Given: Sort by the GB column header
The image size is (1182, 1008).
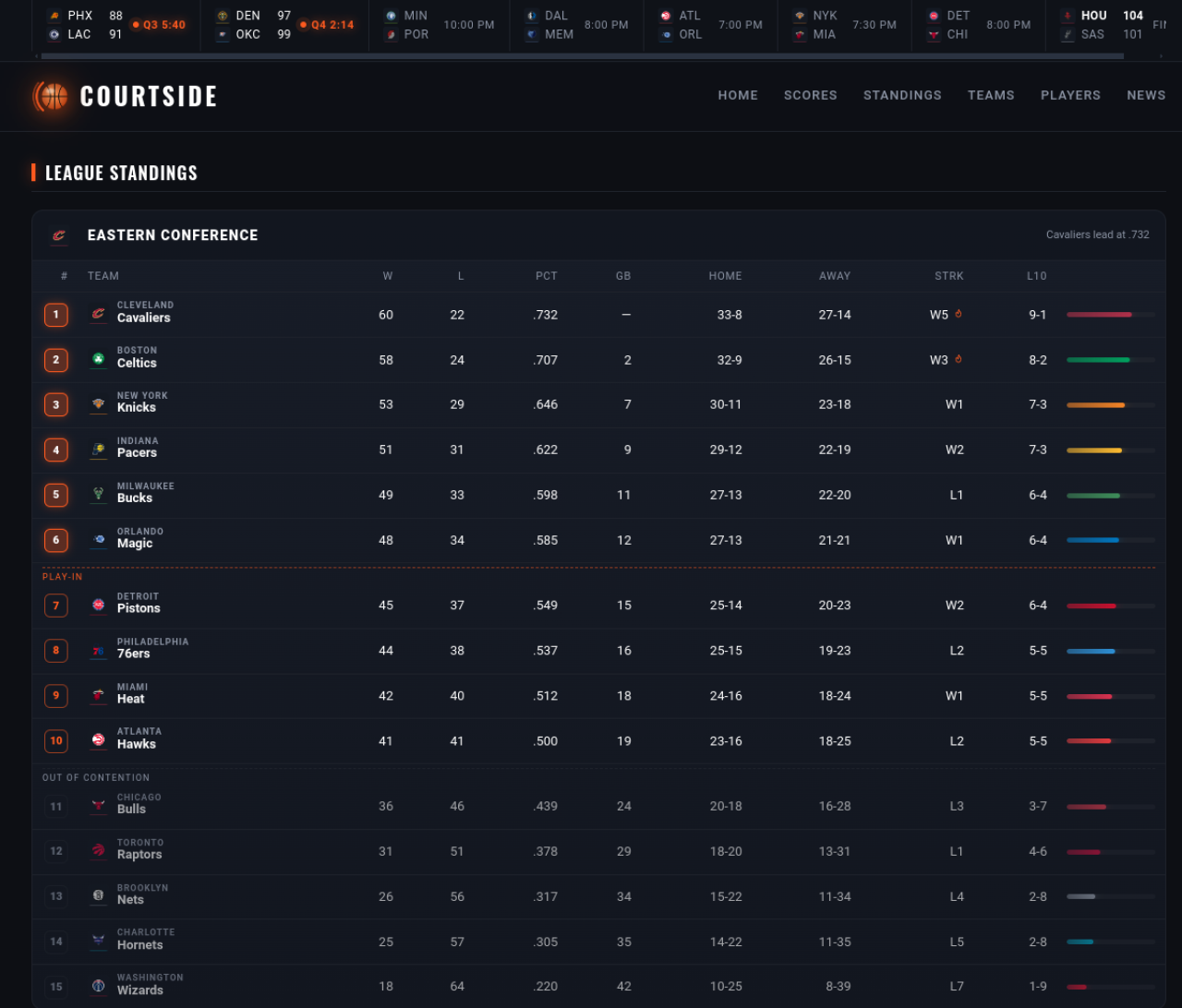Looking at the screenshot, I should pyautogui.click(x=623, y=276).
